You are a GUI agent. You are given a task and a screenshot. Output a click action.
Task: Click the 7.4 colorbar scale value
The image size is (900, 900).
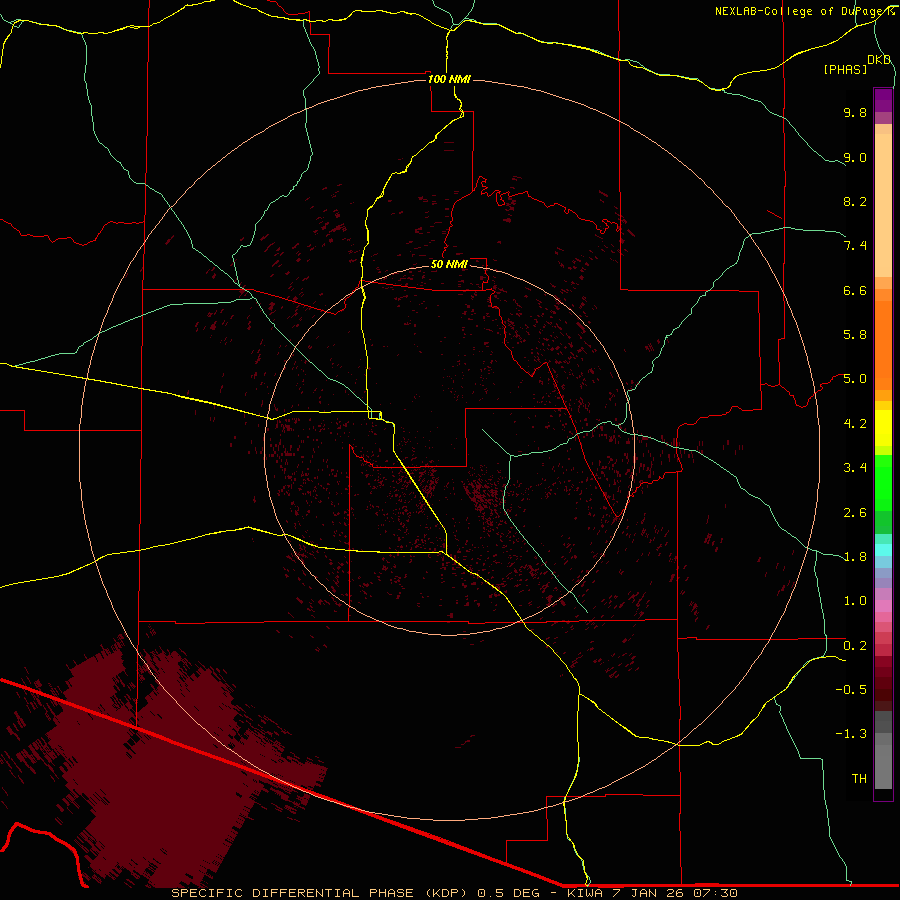click(x=855, y=246)
